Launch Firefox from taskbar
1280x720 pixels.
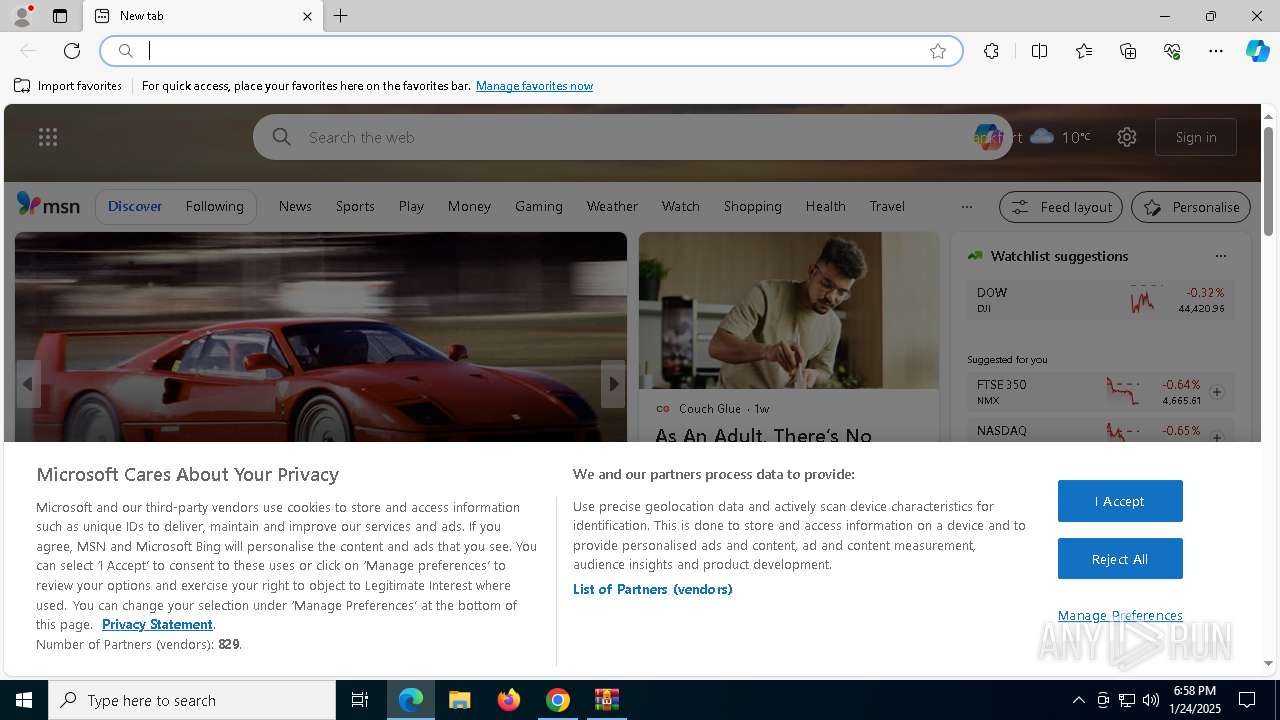[x=508, y=700]
